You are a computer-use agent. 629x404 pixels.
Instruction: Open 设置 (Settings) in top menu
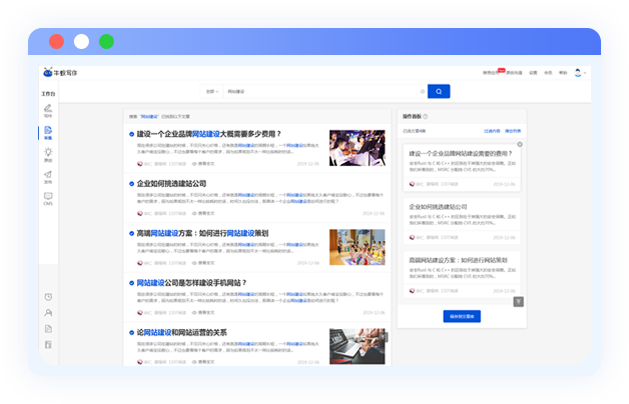coord(533,73)
